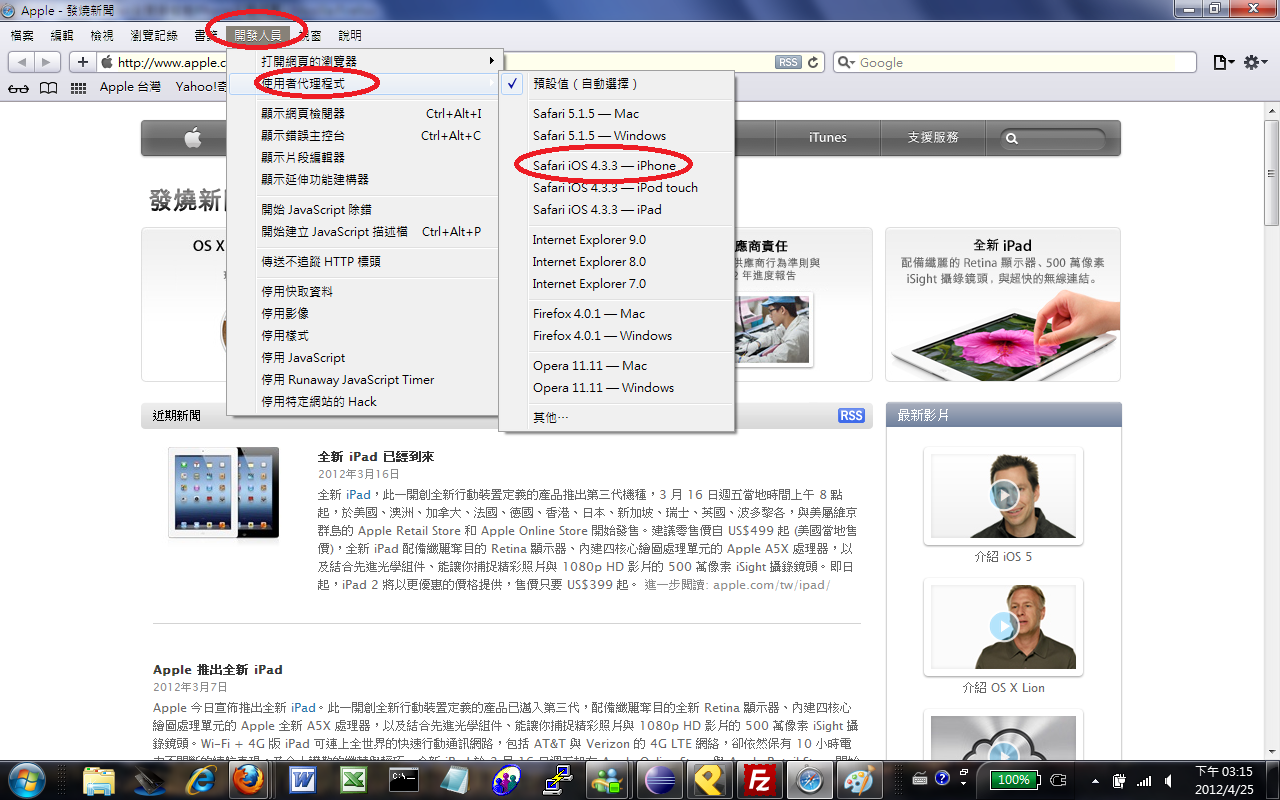This screenshot has width=1280, height=800.
Task: Open Windows Live Messenger taskbar icon
Action: coord(606,780)
